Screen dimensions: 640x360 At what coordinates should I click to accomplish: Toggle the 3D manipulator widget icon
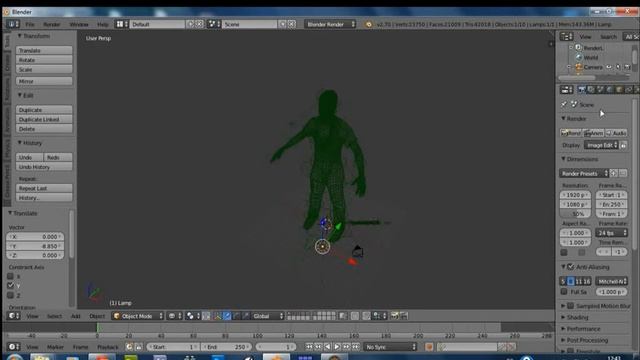[217, 316]
